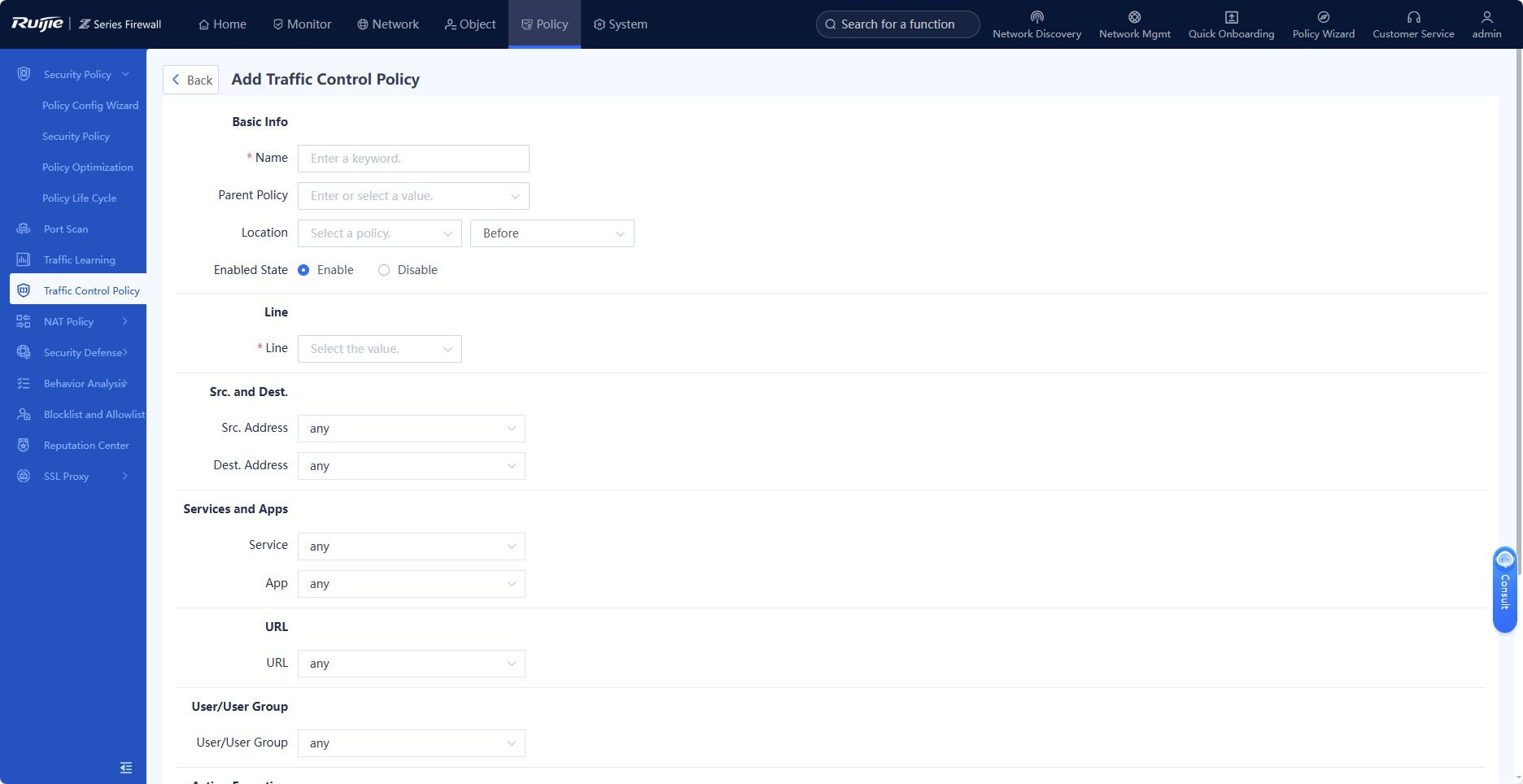Click the Back button
The width and height of the screenshot is (1523, 784).
click(191, 80)
